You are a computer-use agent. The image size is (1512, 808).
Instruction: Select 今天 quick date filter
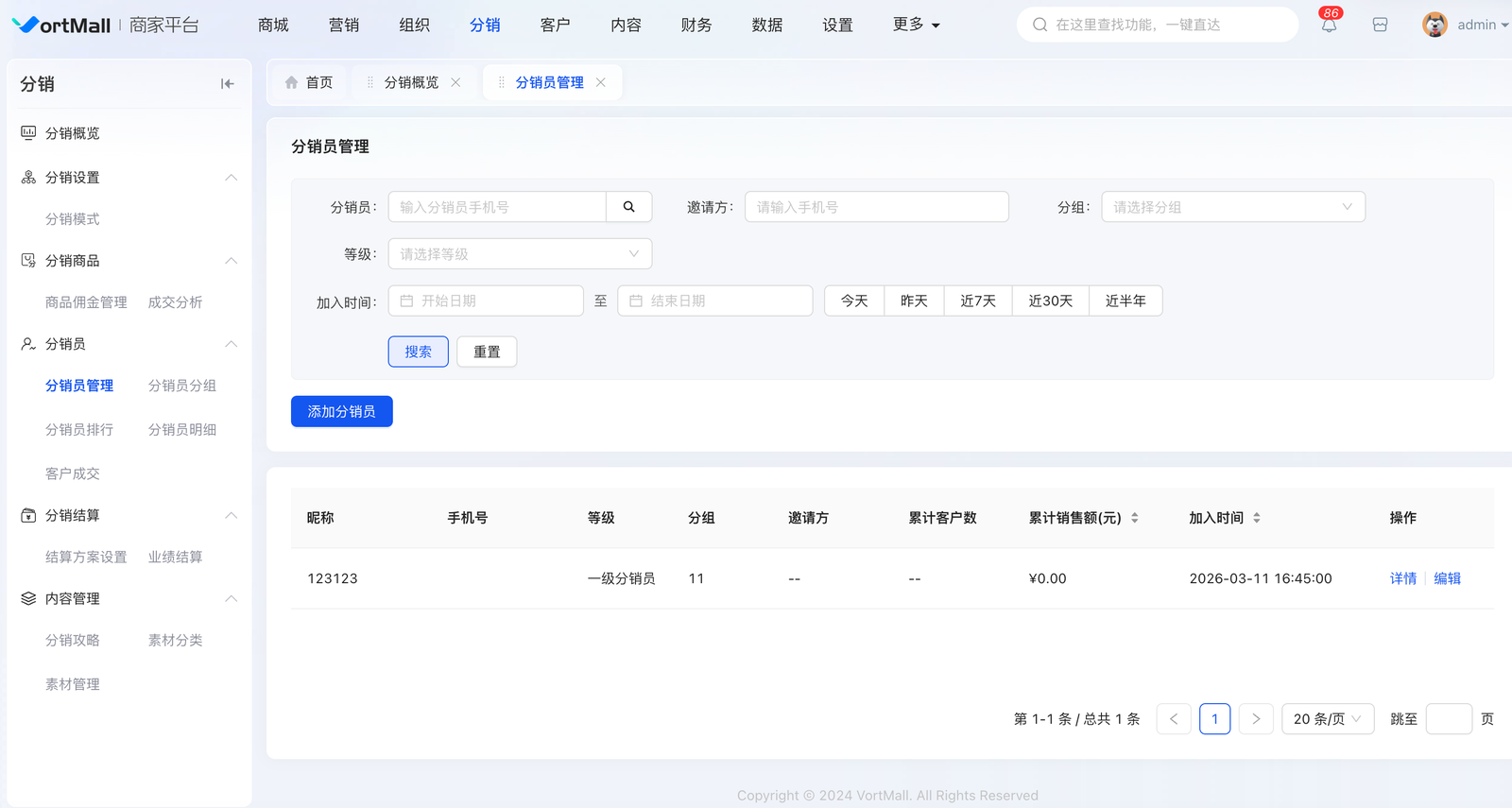(854, 301)
